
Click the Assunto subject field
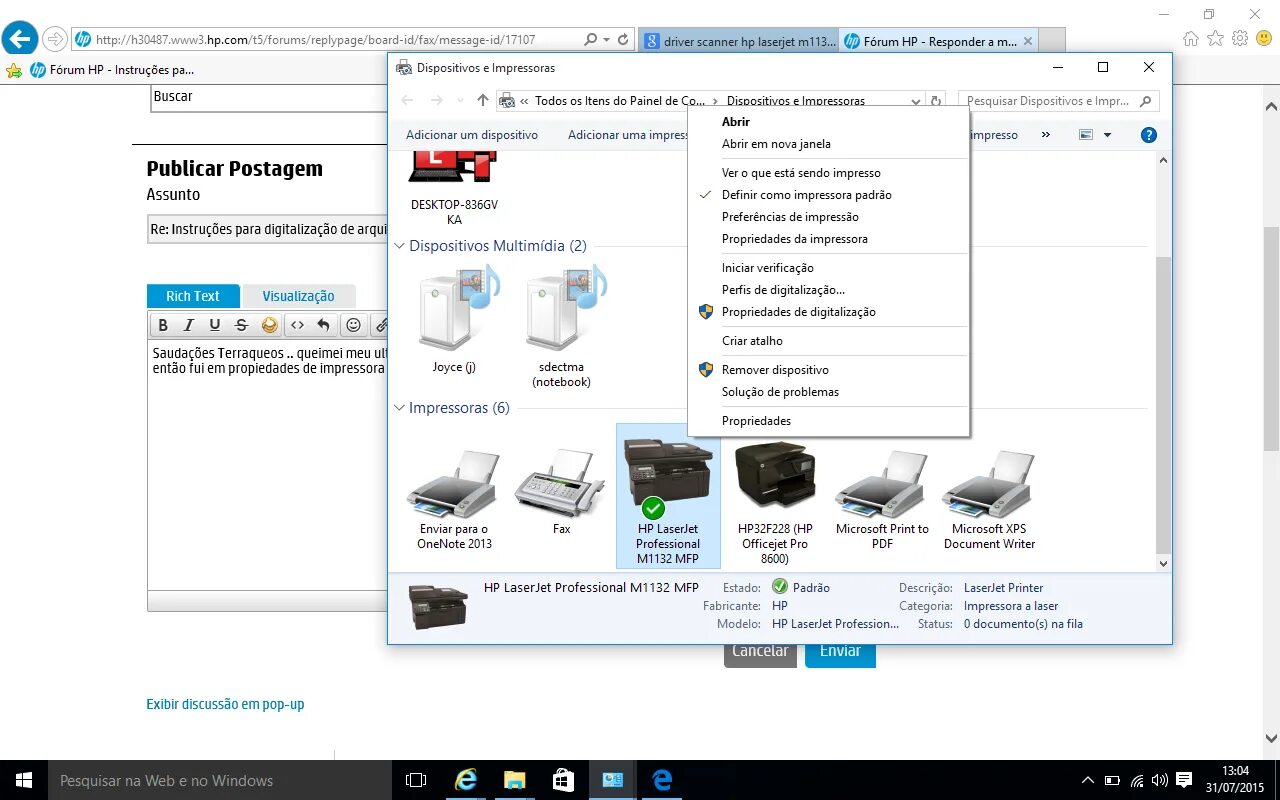click(x=267, y=229)
